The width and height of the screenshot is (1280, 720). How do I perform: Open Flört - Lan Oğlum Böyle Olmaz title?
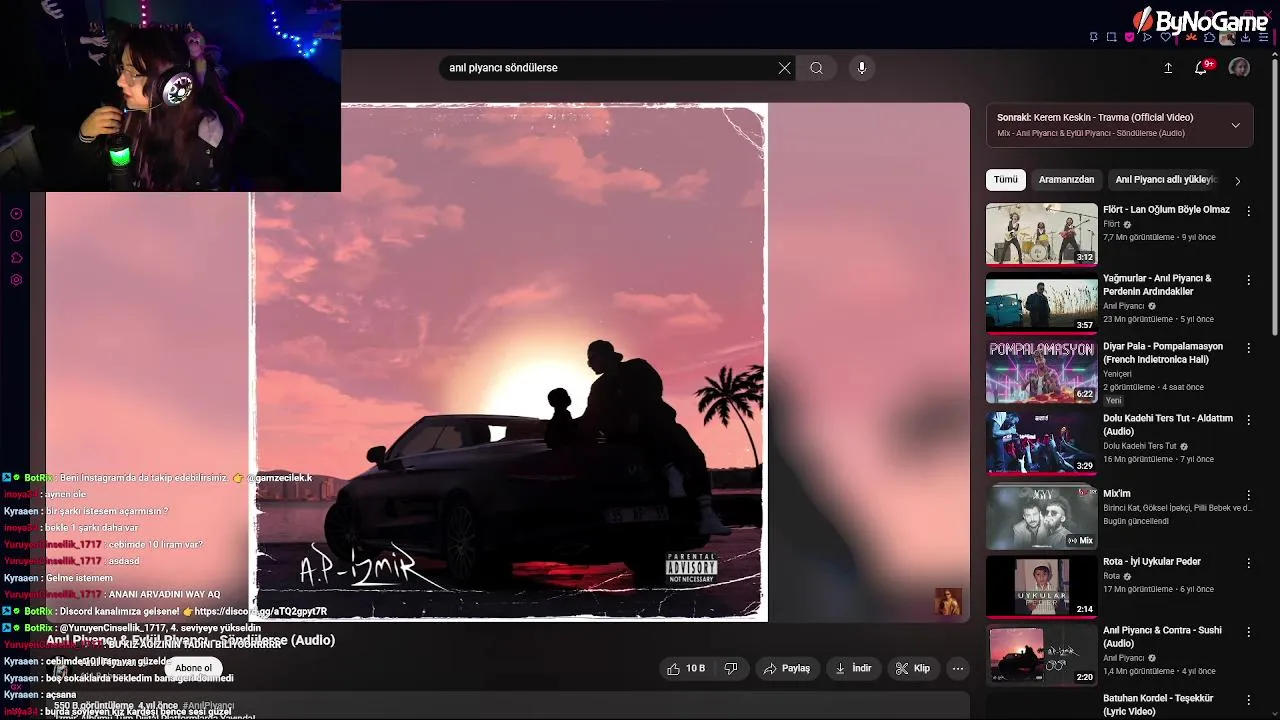pyautogui.click(x=1166, y=210)
